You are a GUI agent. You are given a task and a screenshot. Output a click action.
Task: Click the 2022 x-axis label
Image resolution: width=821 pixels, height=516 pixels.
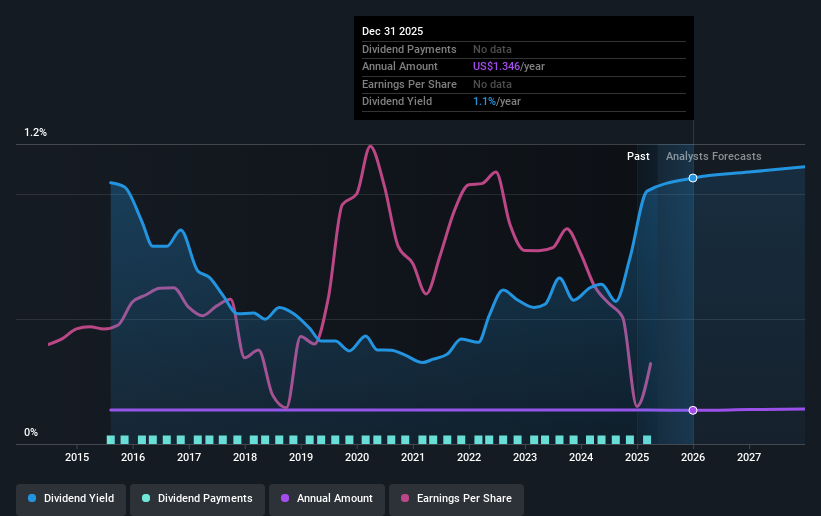pyautogui.click(x=469, y=457)
